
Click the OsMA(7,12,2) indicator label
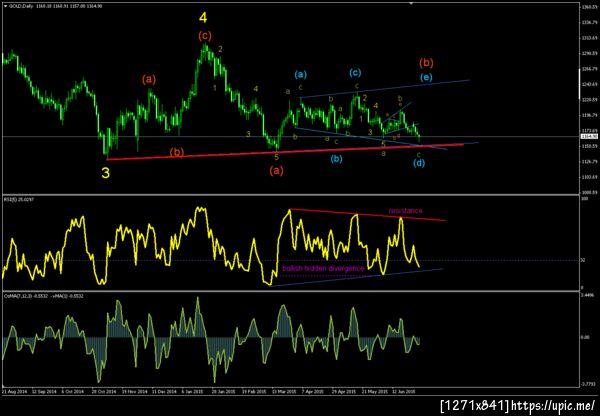point(43,296)
